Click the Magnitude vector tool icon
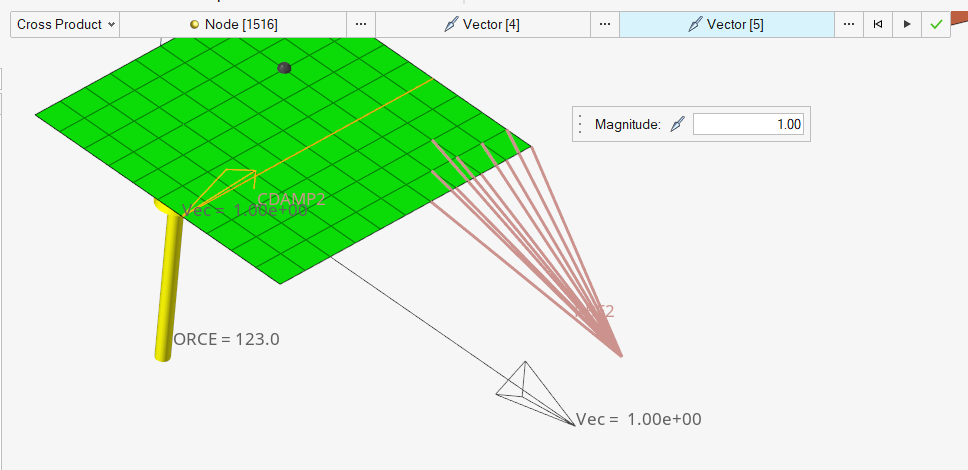968x470 pixels. point(677,125)
